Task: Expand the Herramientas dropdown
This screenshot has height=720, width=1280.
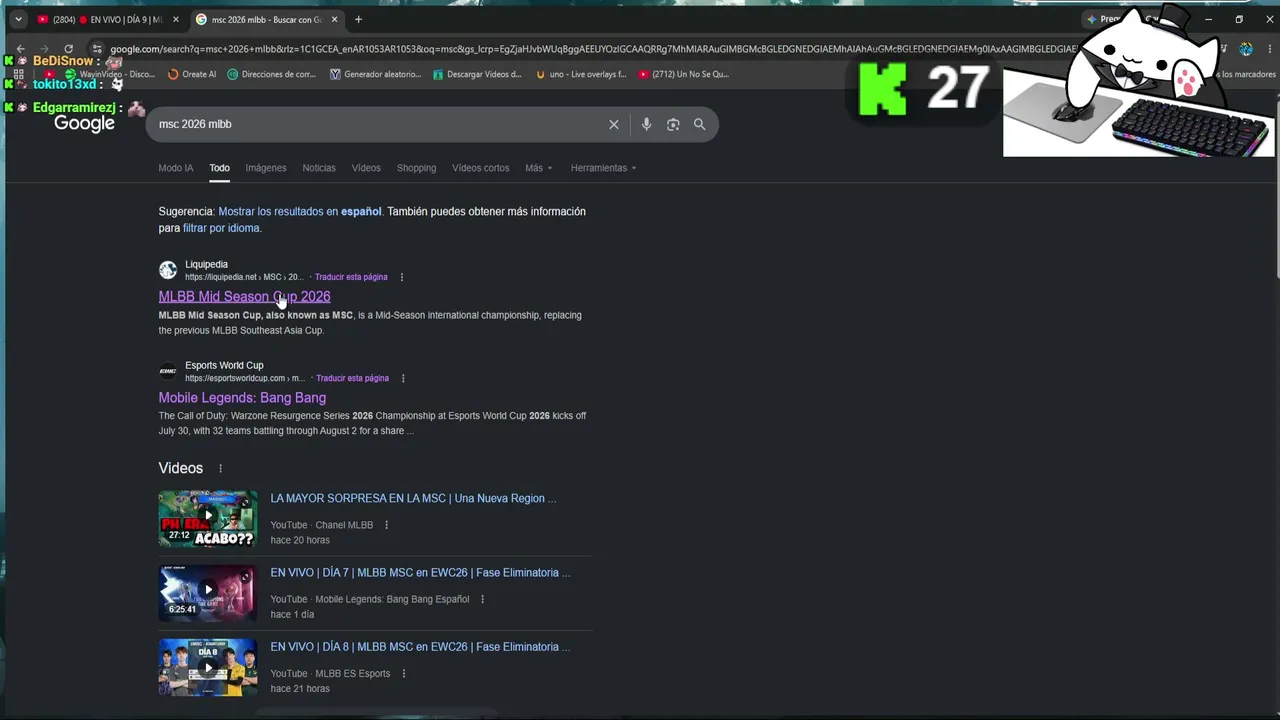Action: point(603,168)
